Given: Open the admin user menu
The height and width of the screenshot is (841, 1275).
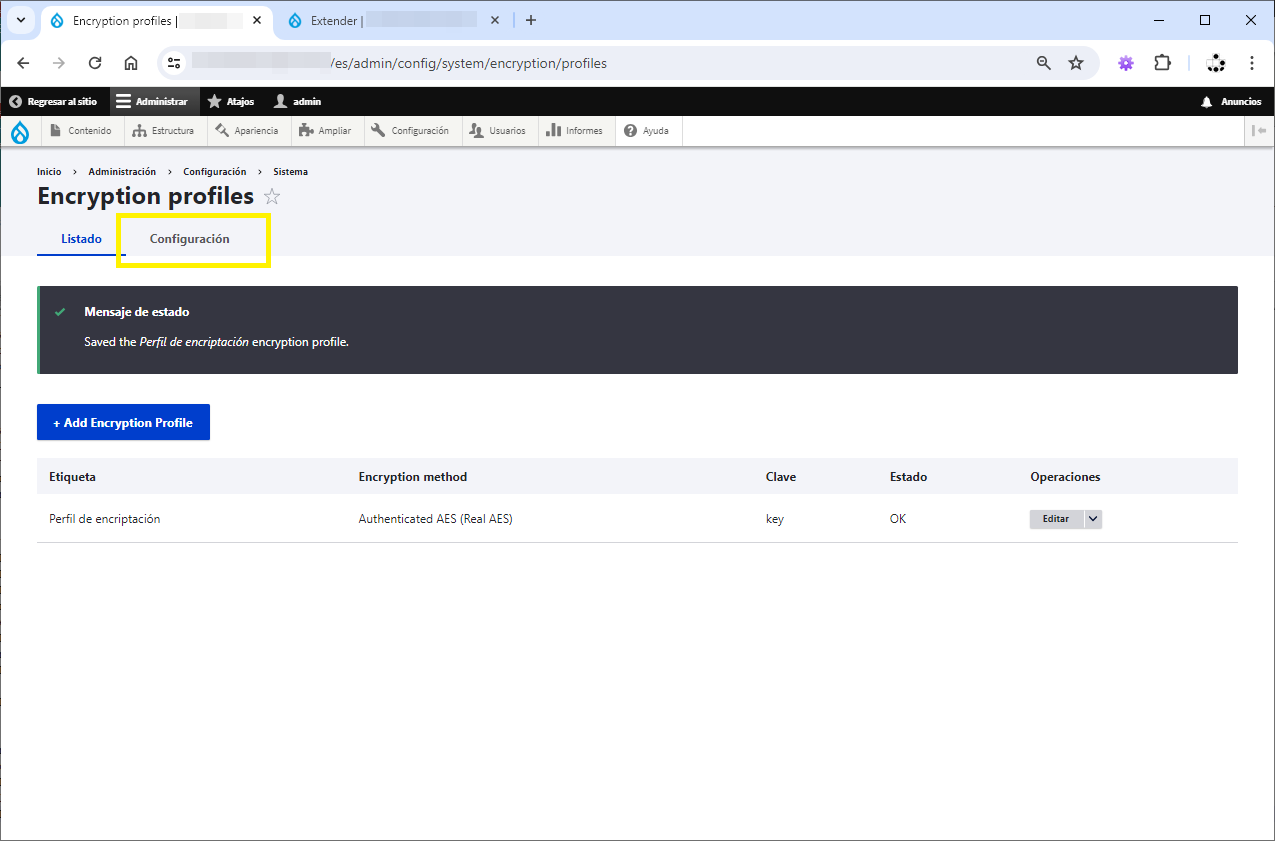Looking at the screenshot, I should [x=298, y=101].
